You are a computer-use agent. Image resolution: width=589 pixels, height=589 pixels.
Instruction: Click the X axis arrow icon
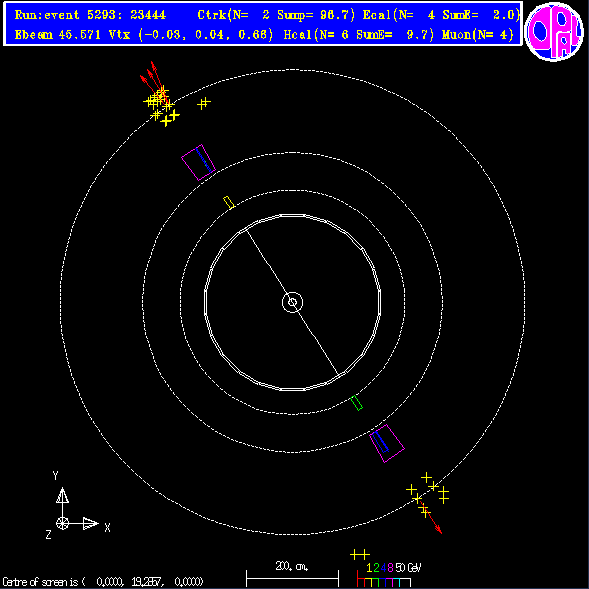tap(90, 523)
